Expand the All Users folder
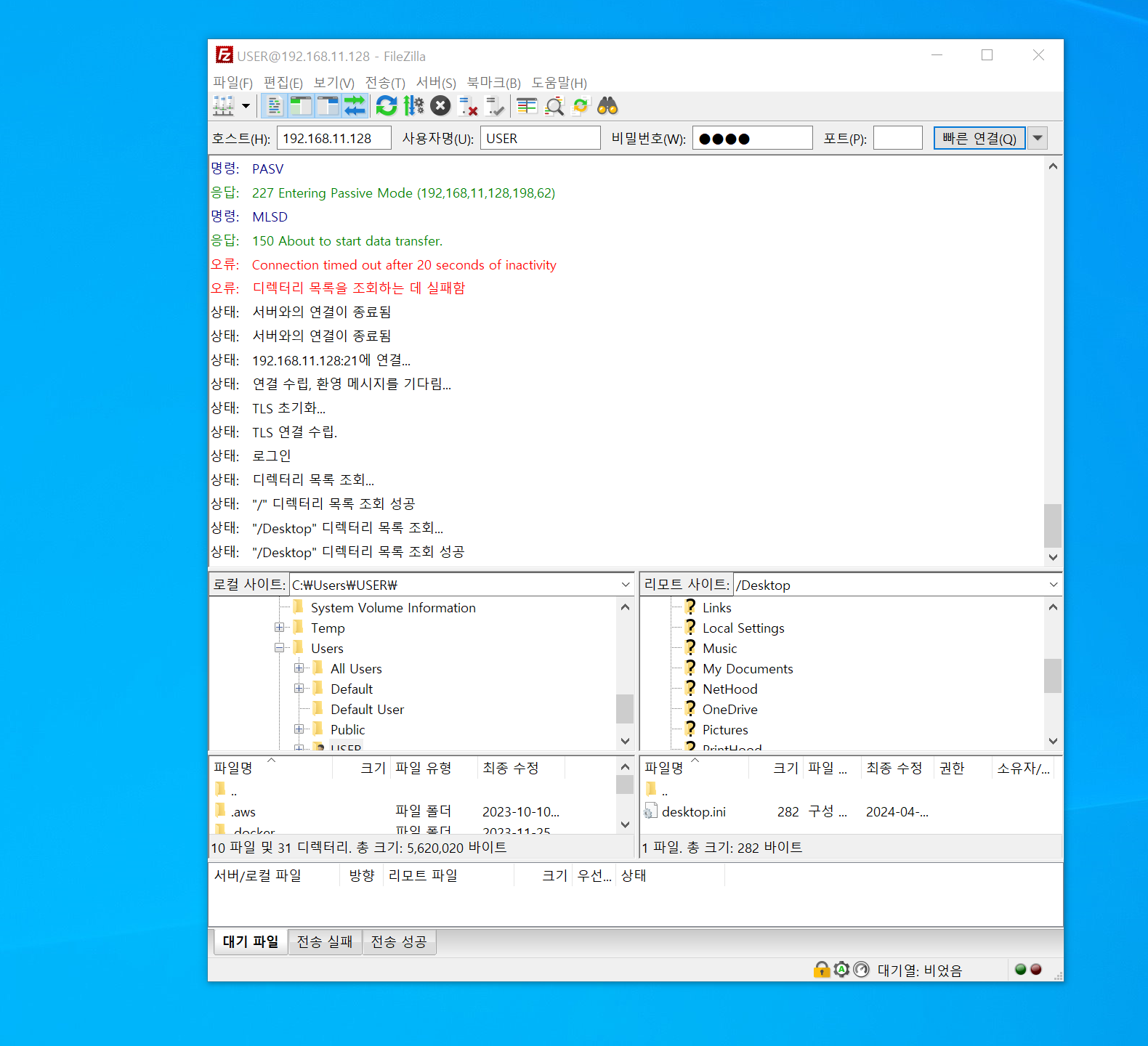Image resolution: width=1148 pixels, height=1046 pixels. (299, 668)
